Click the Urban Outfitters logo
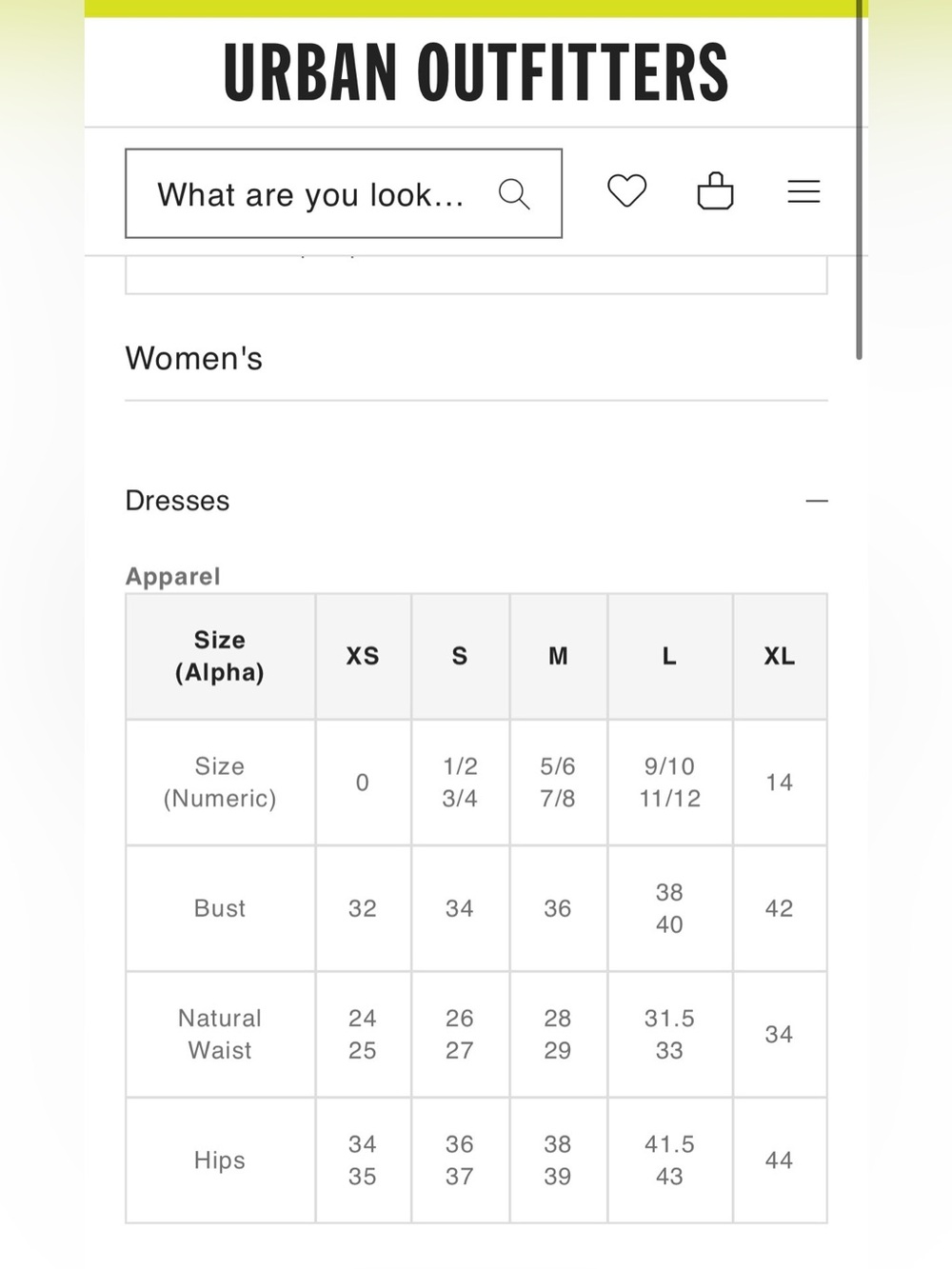This screenshot has height=1269, width=952. coord(476,72)
